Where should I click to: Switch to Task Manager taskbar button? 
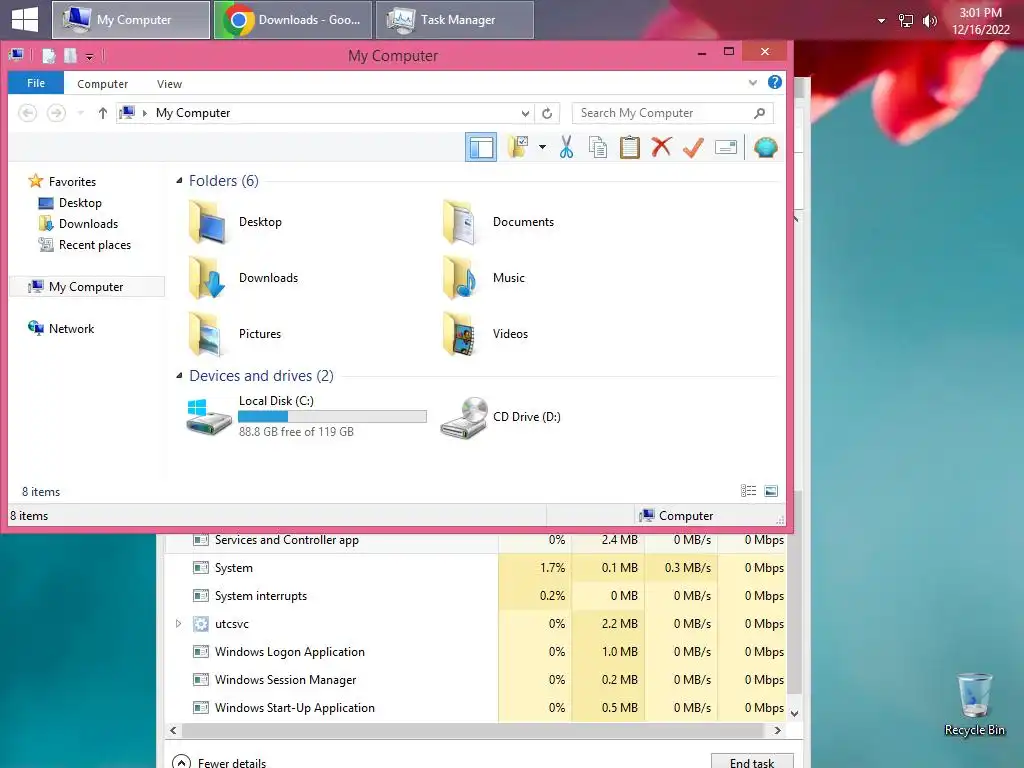click(455, 20)
